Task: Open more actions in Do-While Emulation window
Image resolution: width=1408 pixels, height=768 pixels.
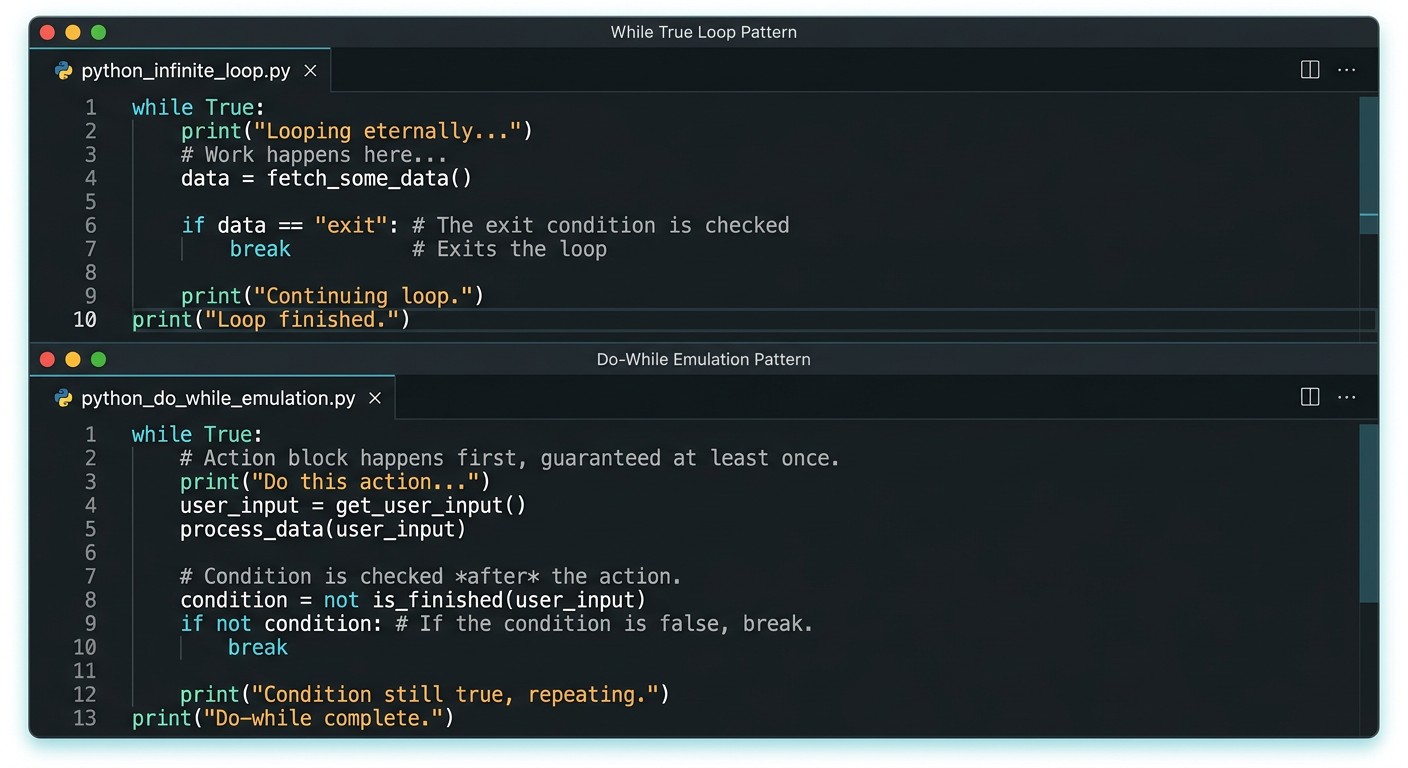Action: pyautogui.click(x=1347, y=397)
